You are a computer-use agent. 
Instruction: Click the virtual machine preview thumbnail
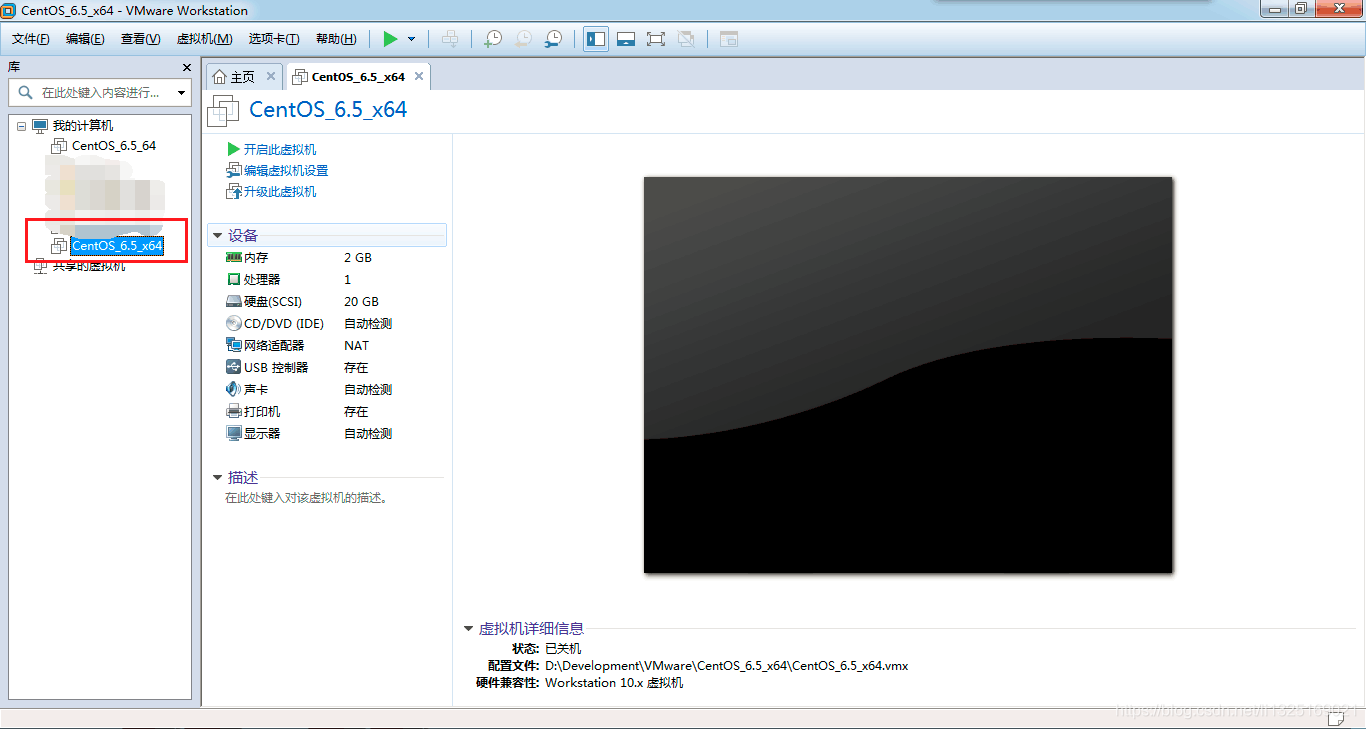[x=908, y=375]
